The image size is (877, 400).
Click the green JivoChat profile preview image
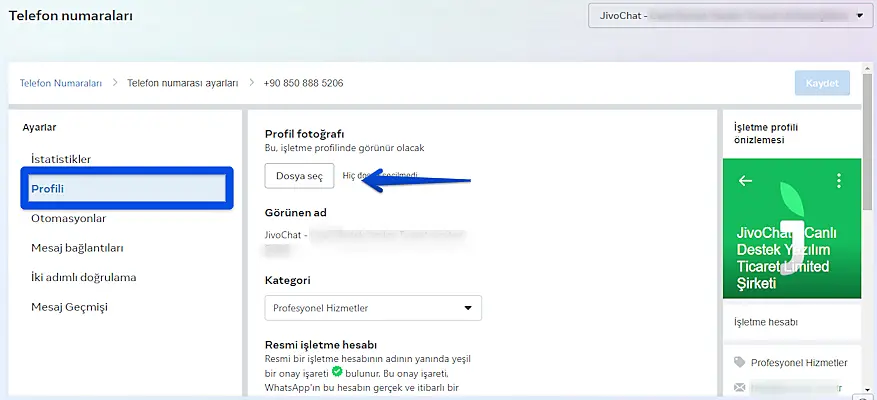[791, 228]
